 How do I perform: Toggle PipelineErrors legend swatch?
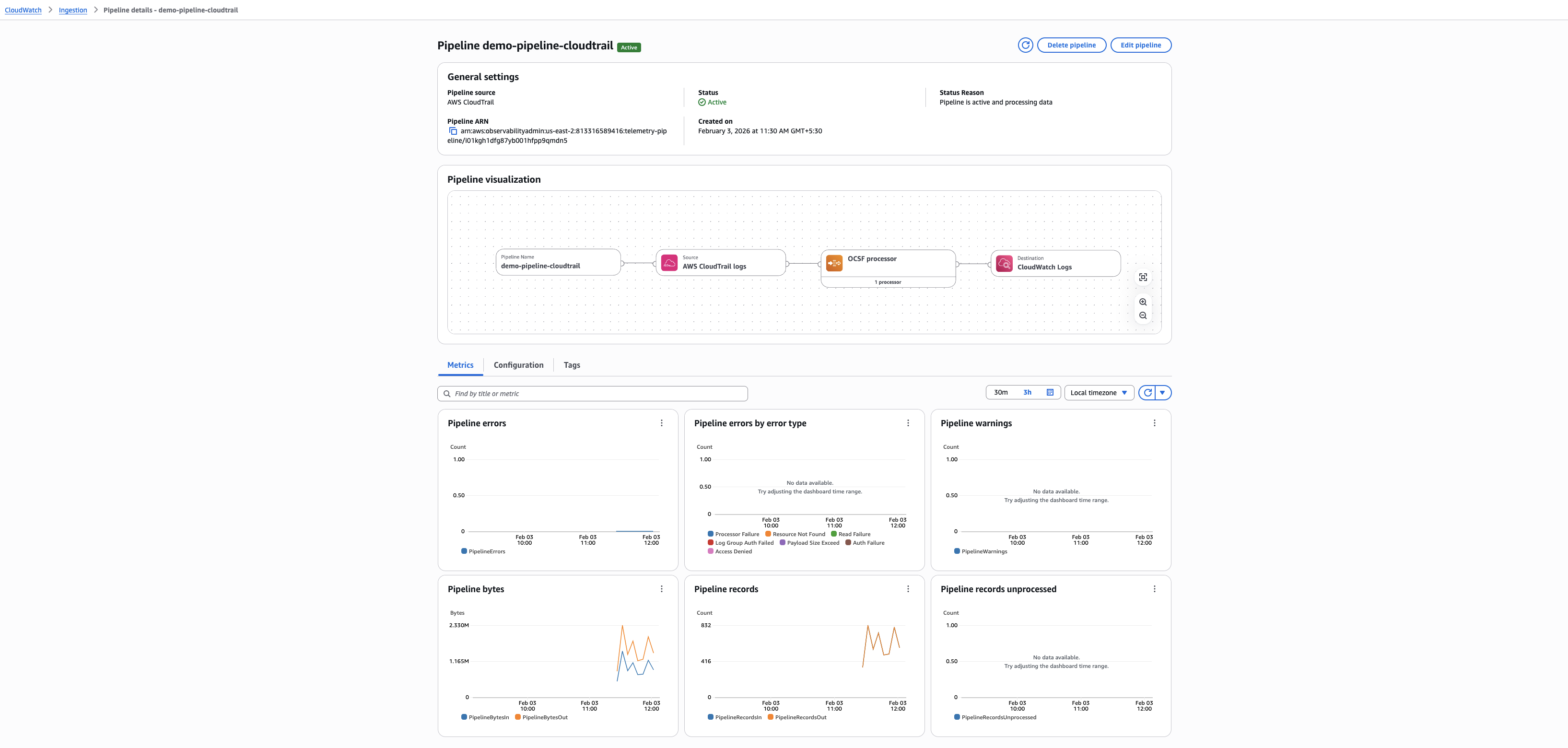pyautogui.click(x=465, y=551)
